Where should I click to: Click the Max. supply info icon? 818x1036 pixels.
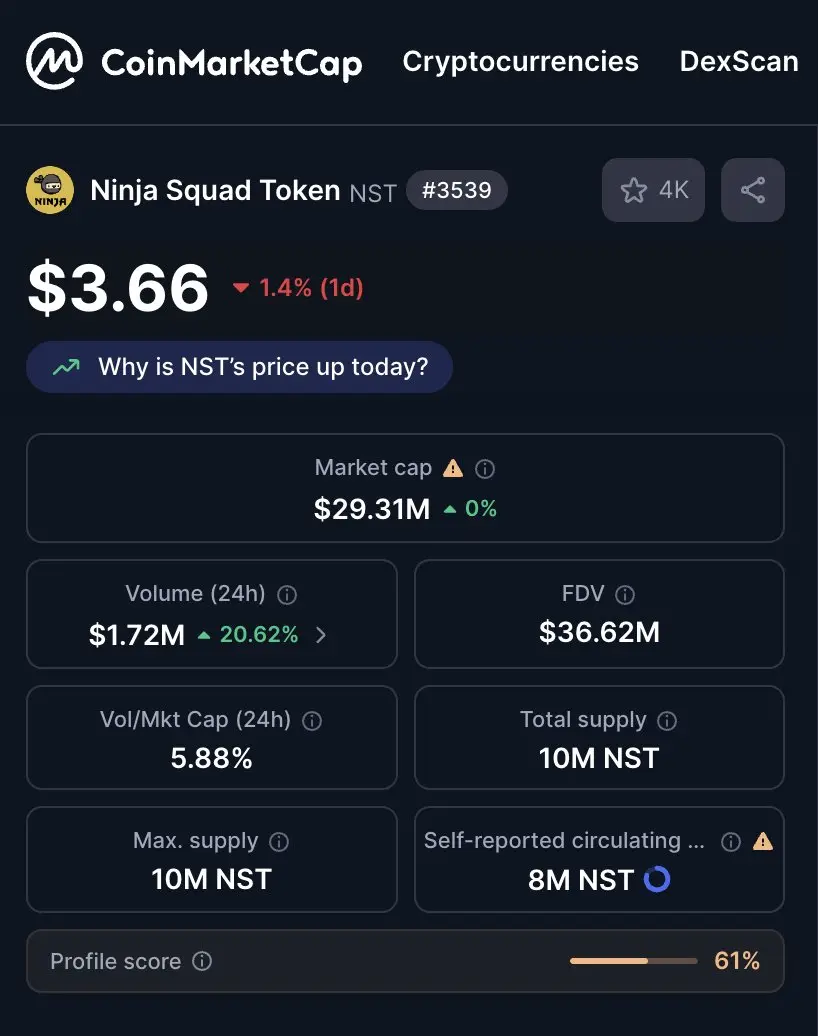[x=279, y=842]
